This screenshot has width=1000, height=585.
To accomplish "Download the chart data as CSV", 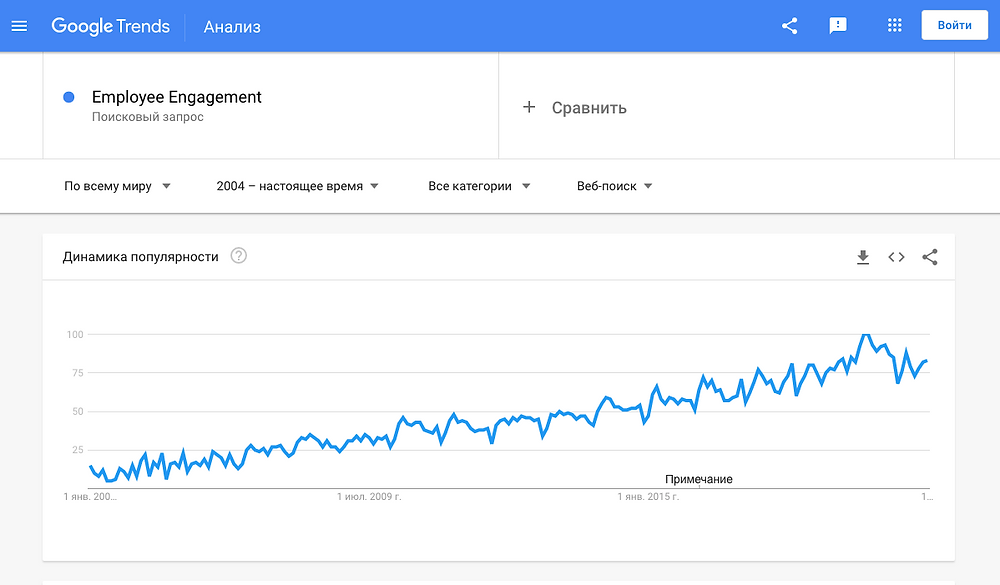I will click(x=863, y=257).
